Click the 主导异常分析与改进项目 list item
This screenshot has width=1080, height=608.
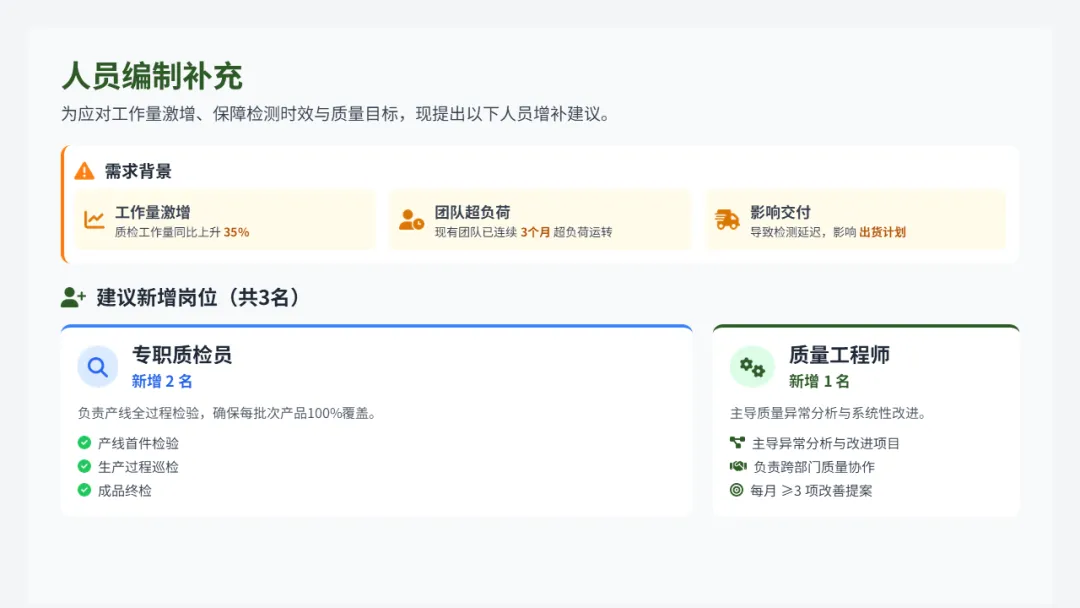(826, 443)
